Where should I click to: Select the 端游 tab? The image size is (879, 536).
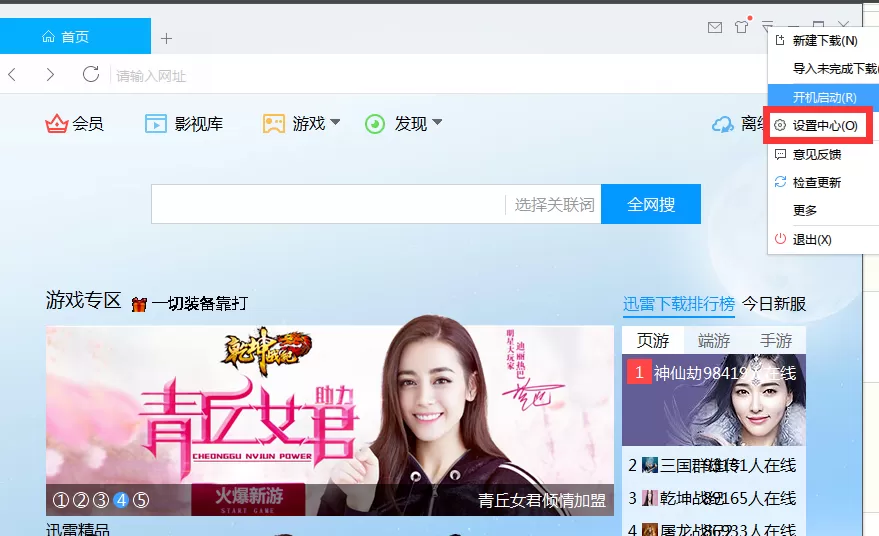coord(714,340)
